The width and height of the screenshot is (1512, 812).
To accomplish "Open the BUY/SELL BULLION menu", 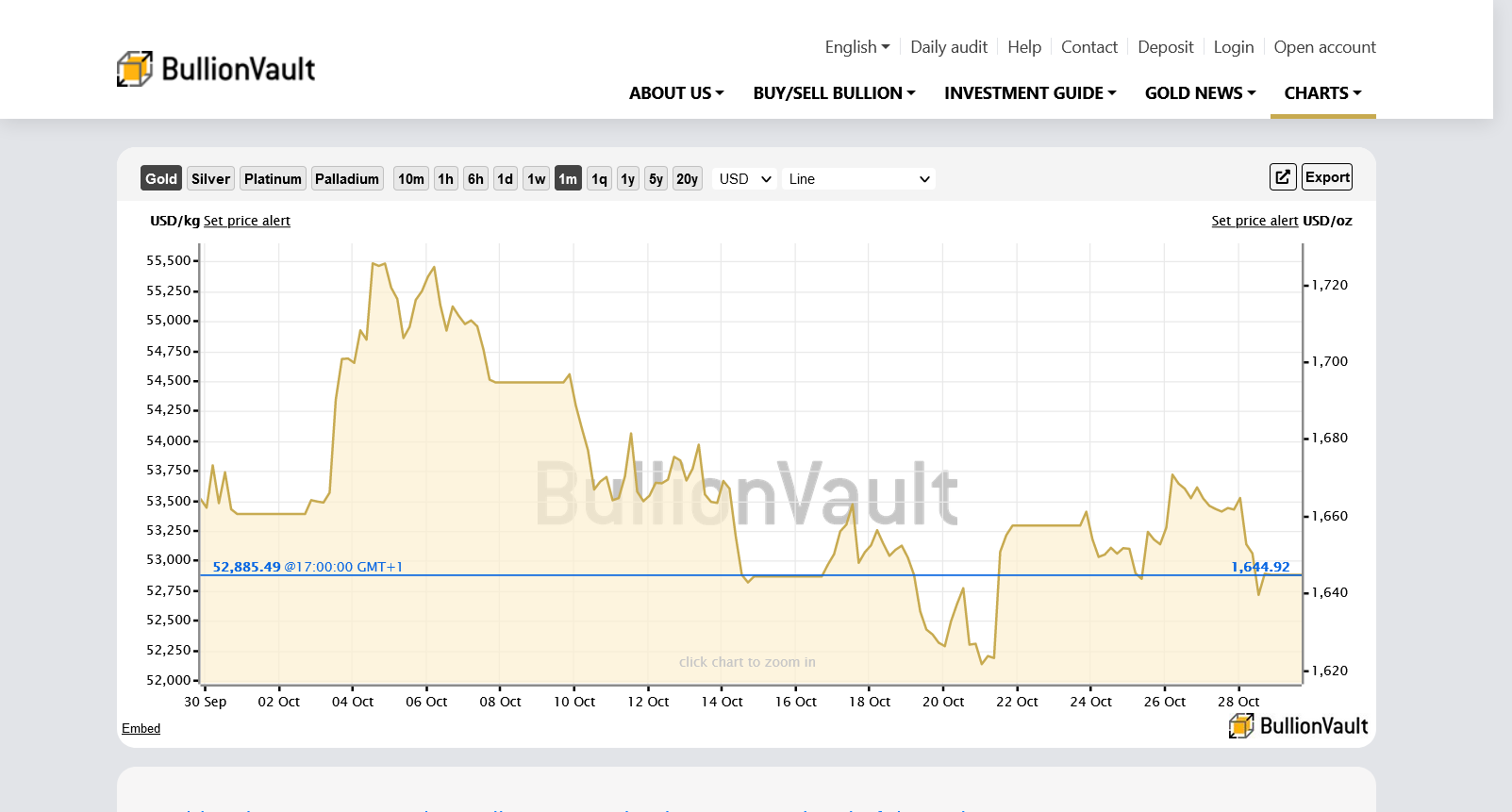I will (x=834, y=93).
